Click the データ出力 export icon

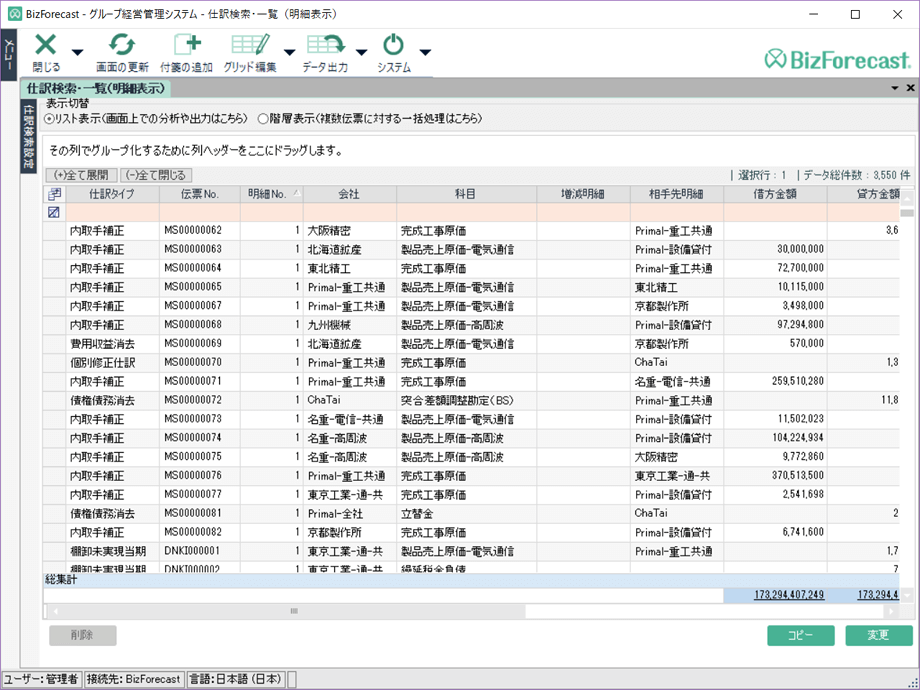click(x=325, y=52)
